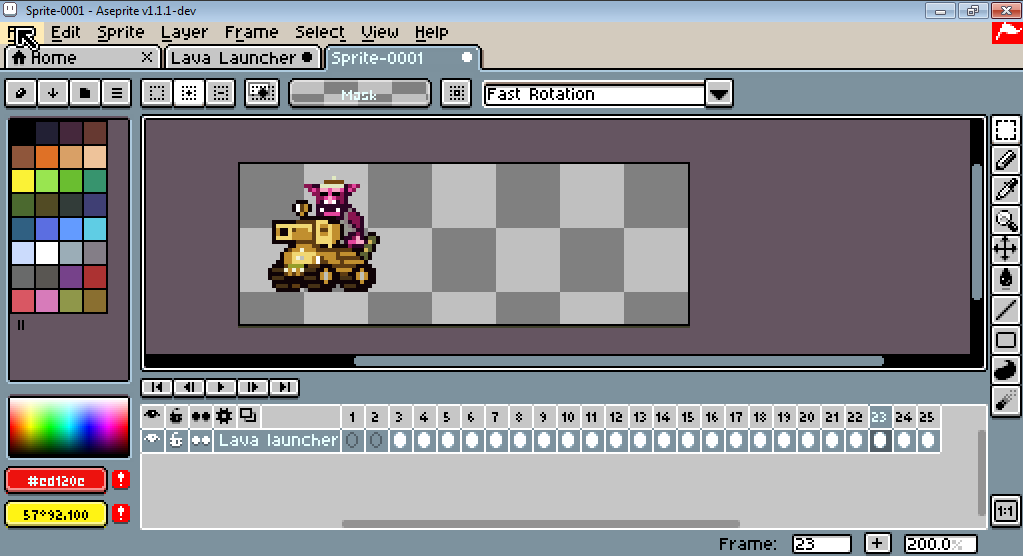Select the Move tool
This screenshot has height=556, width=1023.
coord(1005,249)
